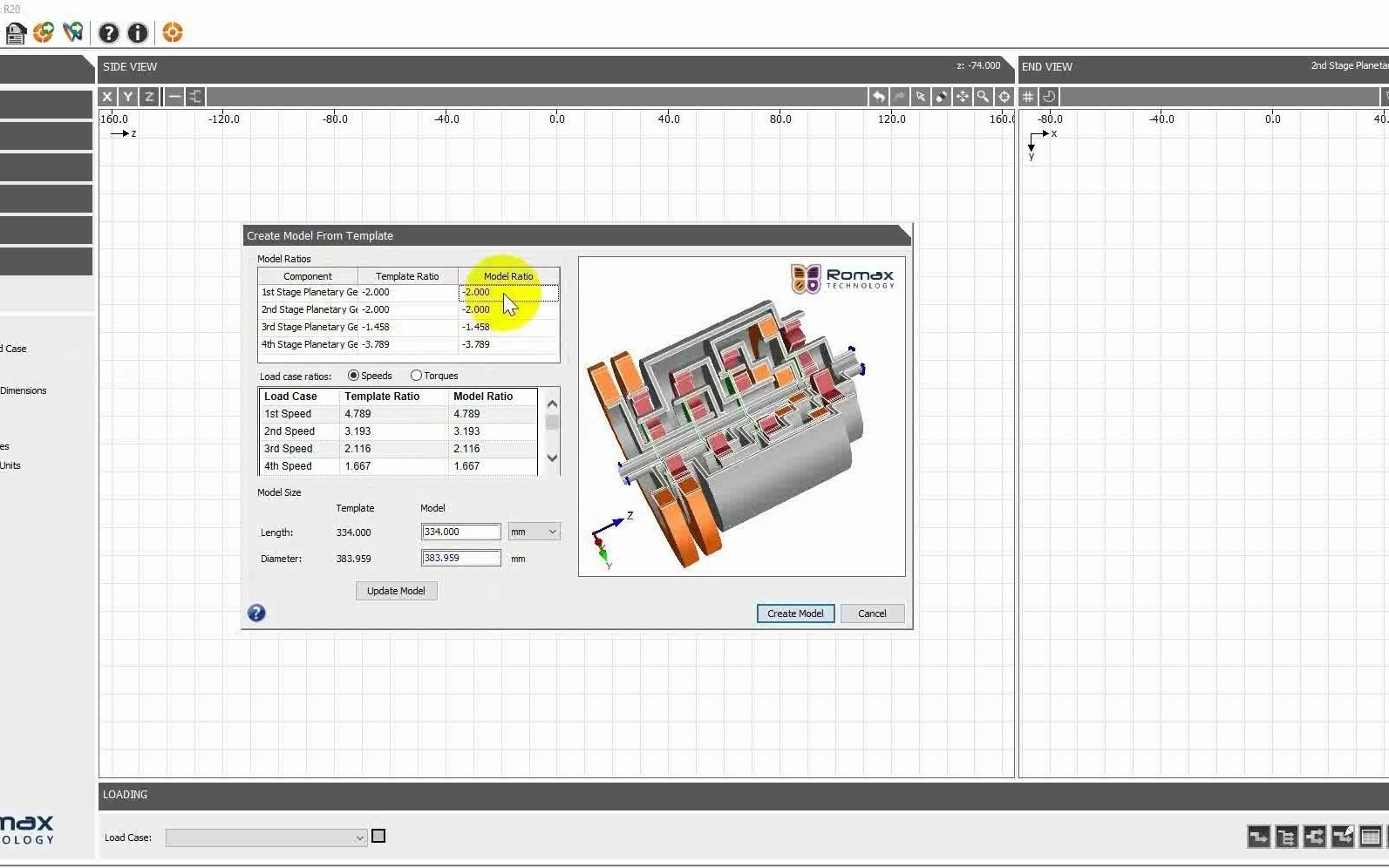Click the multi-arrow branching load case icon
This screenshot has height=868, width=1389.
[1286, 837]
